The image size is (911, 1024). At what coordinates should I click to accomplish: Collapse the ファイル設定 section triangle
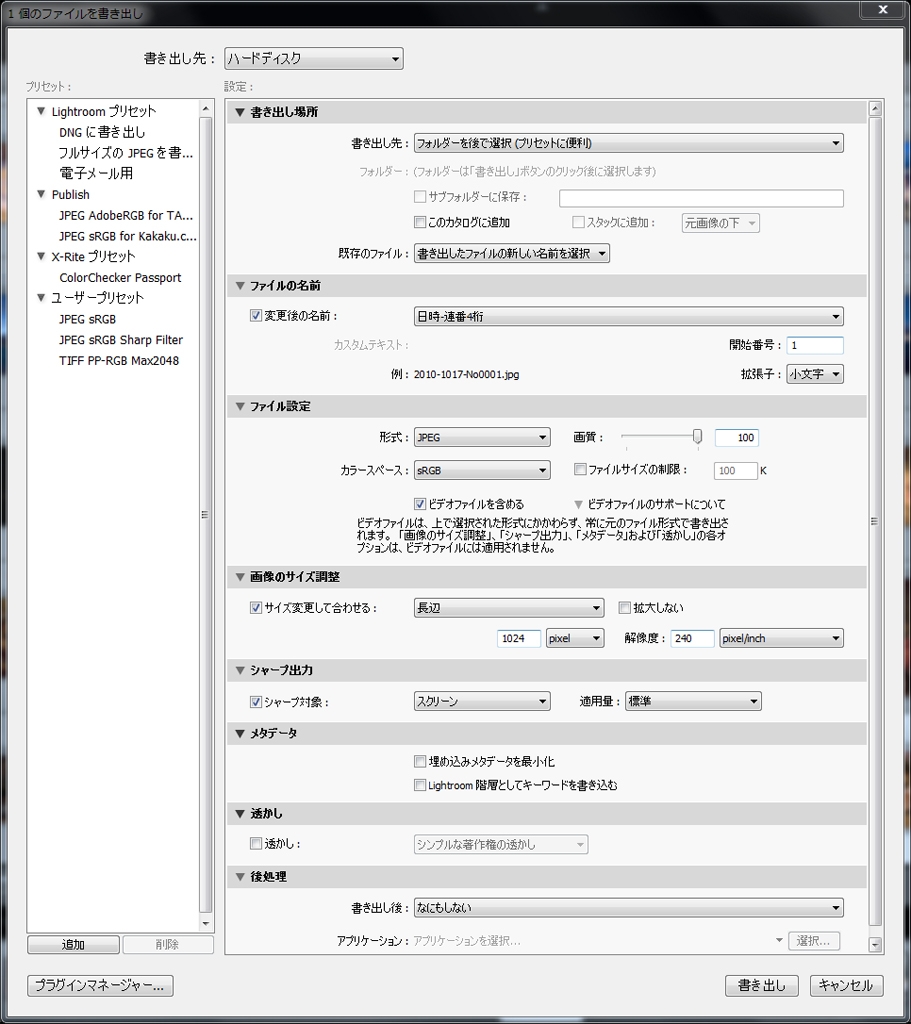point(239,407)
